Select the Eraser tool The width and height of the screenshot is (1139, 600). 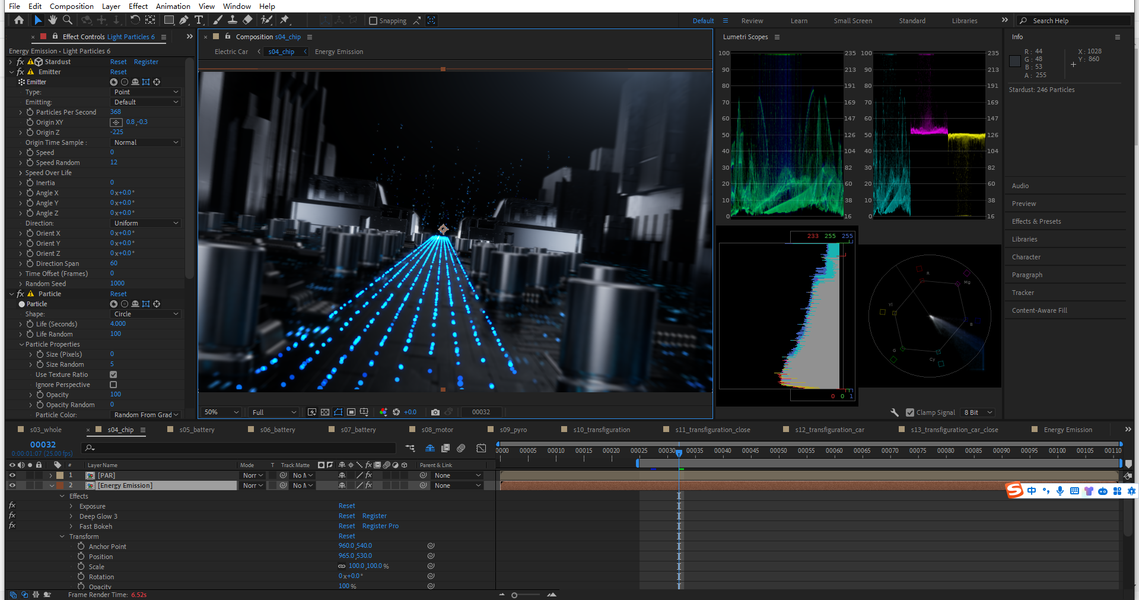click(x=247, y=20)
